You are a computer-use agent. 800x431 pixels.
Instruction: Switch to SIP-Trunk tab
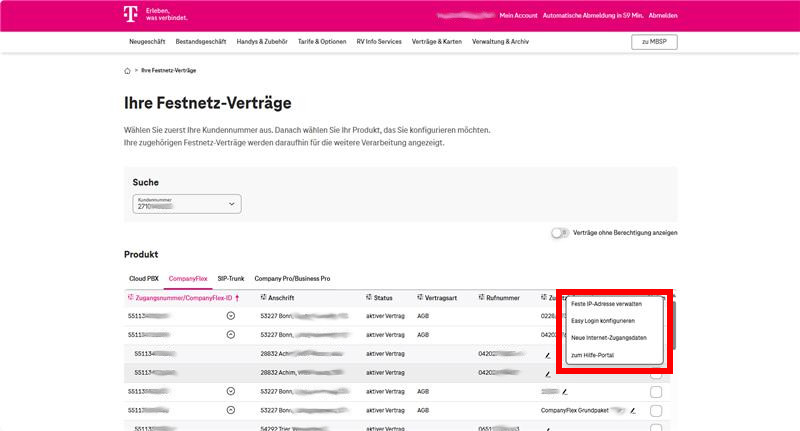(231, 279)
